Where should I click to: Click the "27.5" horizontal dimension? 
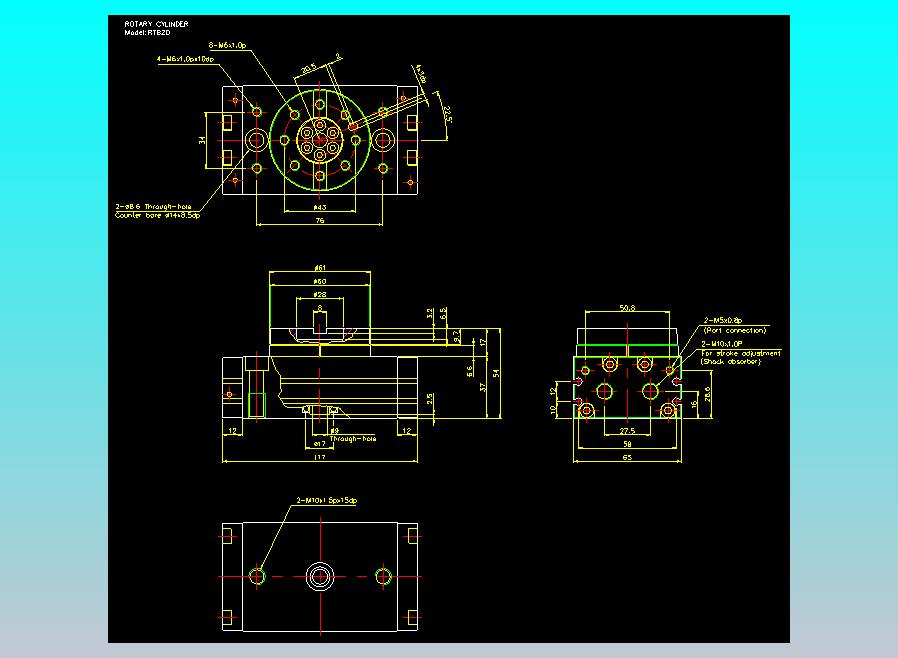point(627,431)
